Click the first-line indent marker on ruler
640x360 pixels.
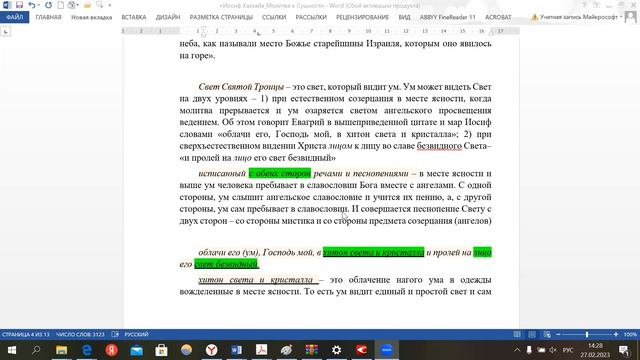[x=203, y=29]
